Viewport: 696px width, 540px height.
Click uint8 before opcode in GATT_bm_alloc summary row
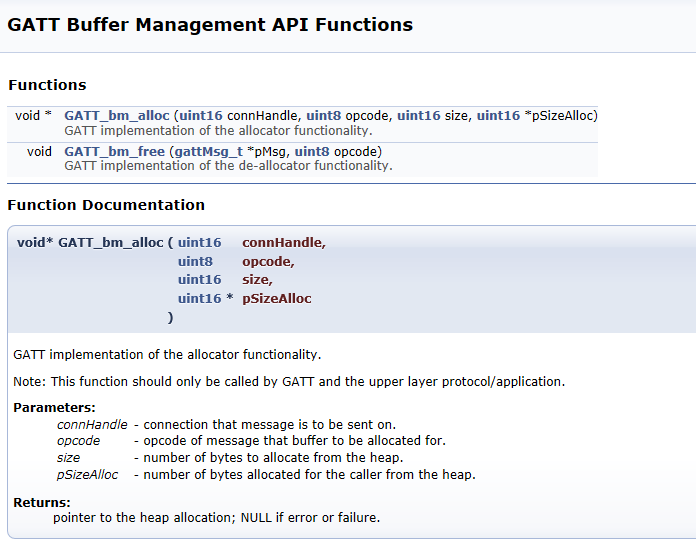click(324, 116)
